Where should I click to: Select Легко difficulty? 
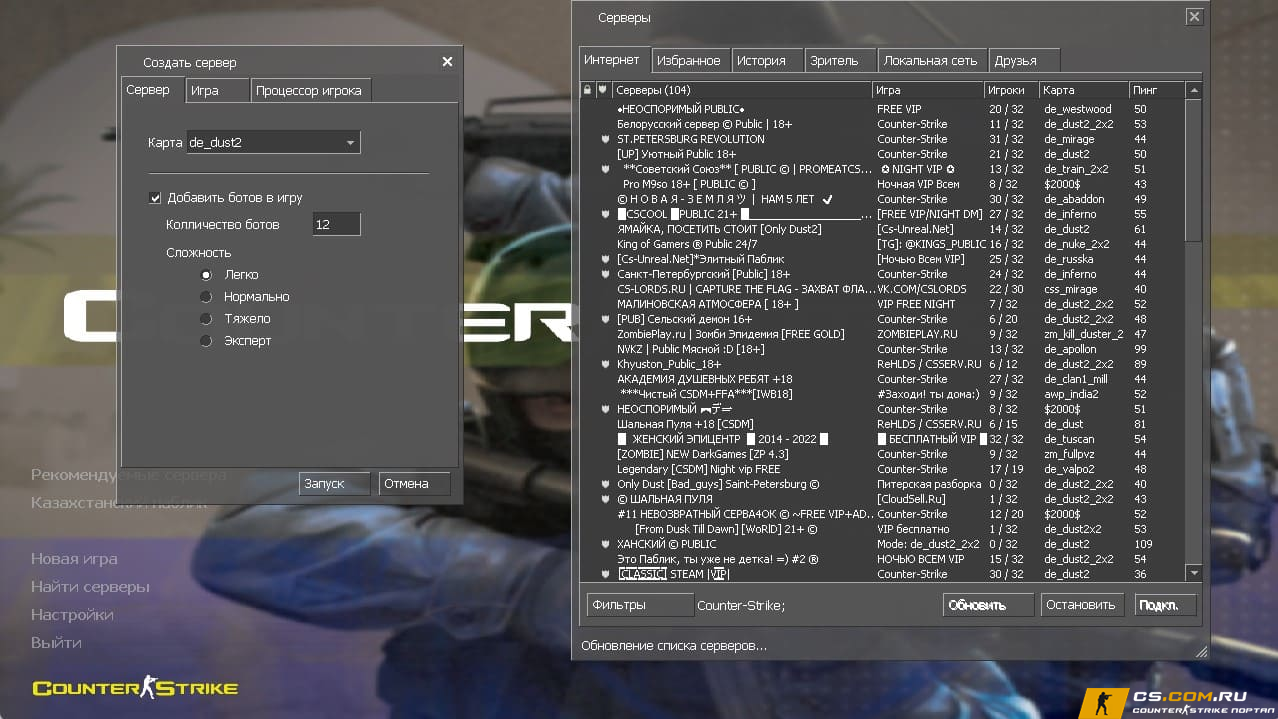click(x=206, y=274)
